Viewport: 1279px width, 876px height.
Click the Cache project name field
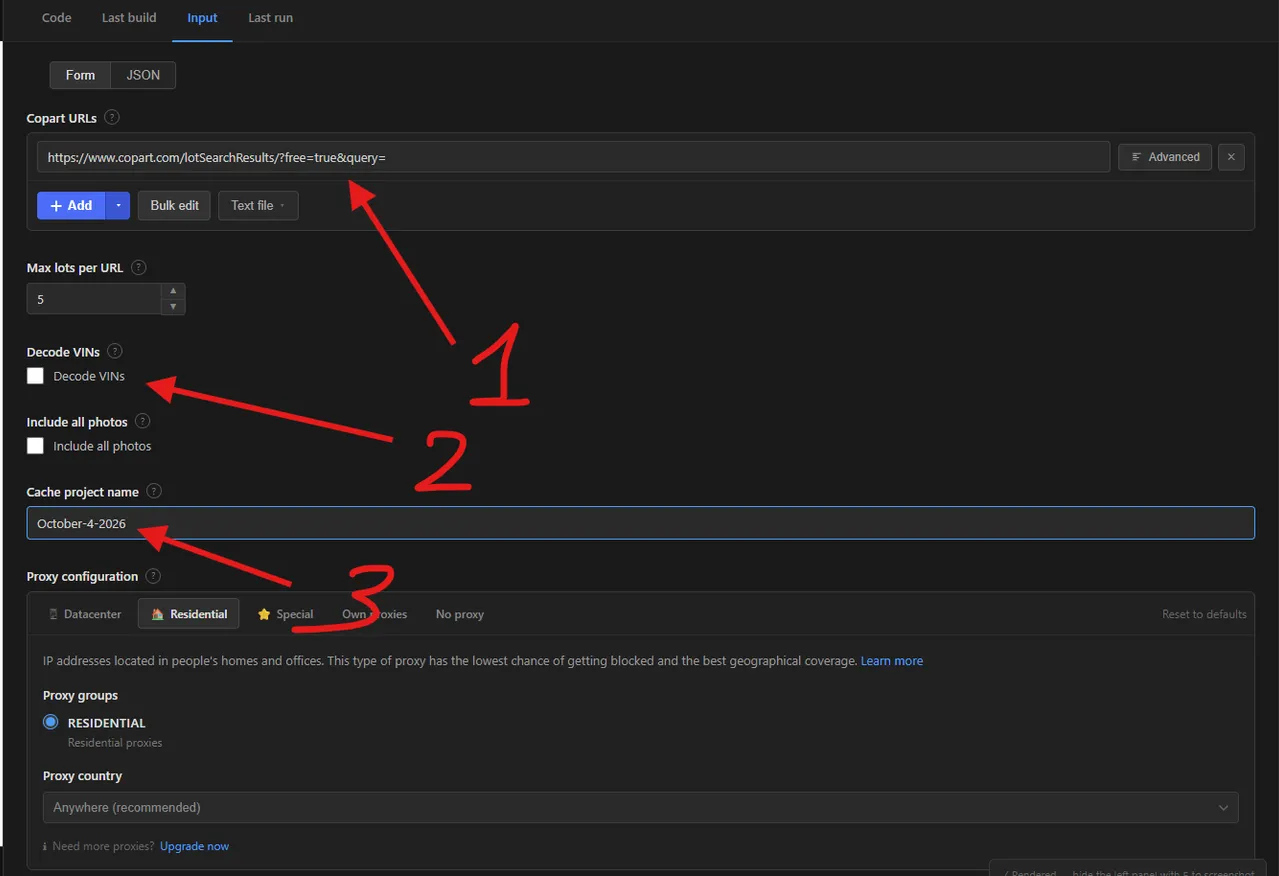640,523
